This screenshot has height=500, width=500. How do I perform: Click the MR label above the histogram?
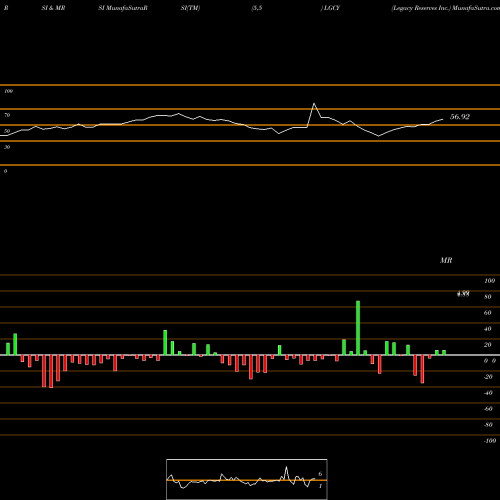[x=446, y=260]
